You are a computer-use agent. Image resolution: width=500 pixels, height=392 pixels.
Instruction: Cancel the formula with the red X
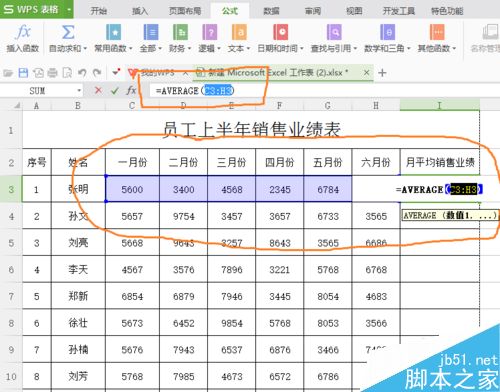pos(98,90)
